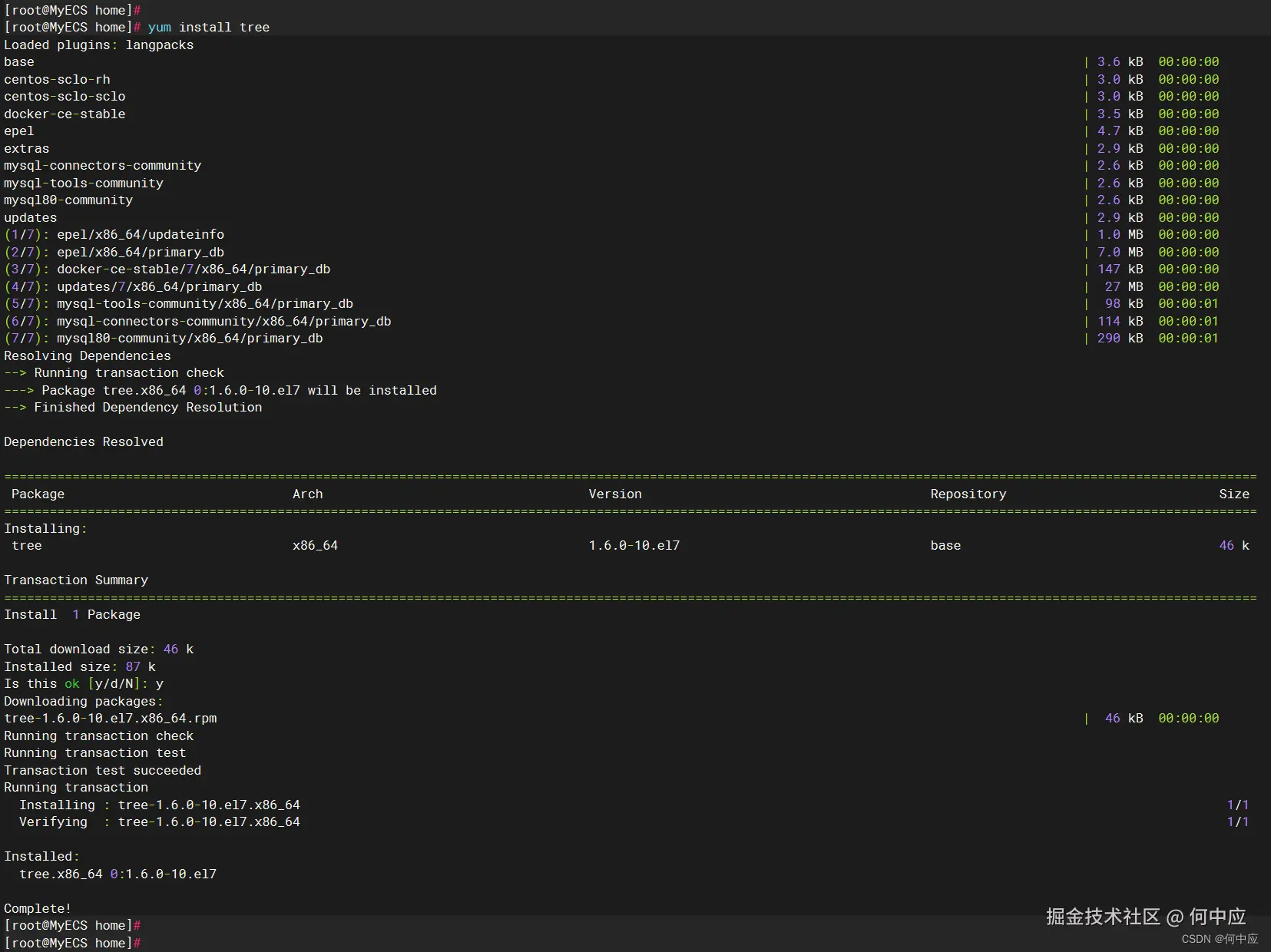The image size is (1271, 952).
Task: Click the '114 kB' download size value
Action: [1120, 322]
